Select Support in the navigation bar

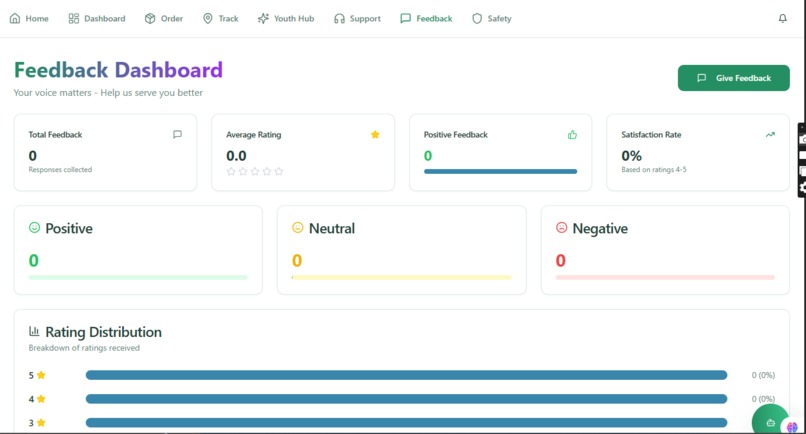pyautogui.click(x=357, y=19)
